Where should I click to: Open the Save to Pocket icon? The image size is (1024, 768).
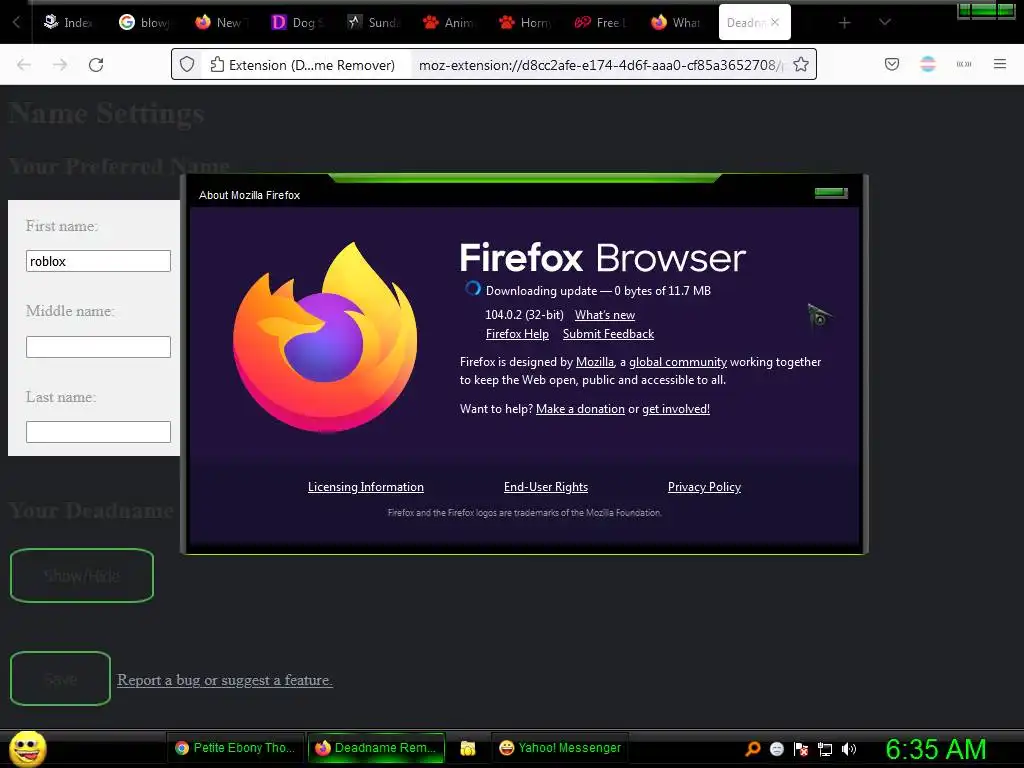point(892,64)
